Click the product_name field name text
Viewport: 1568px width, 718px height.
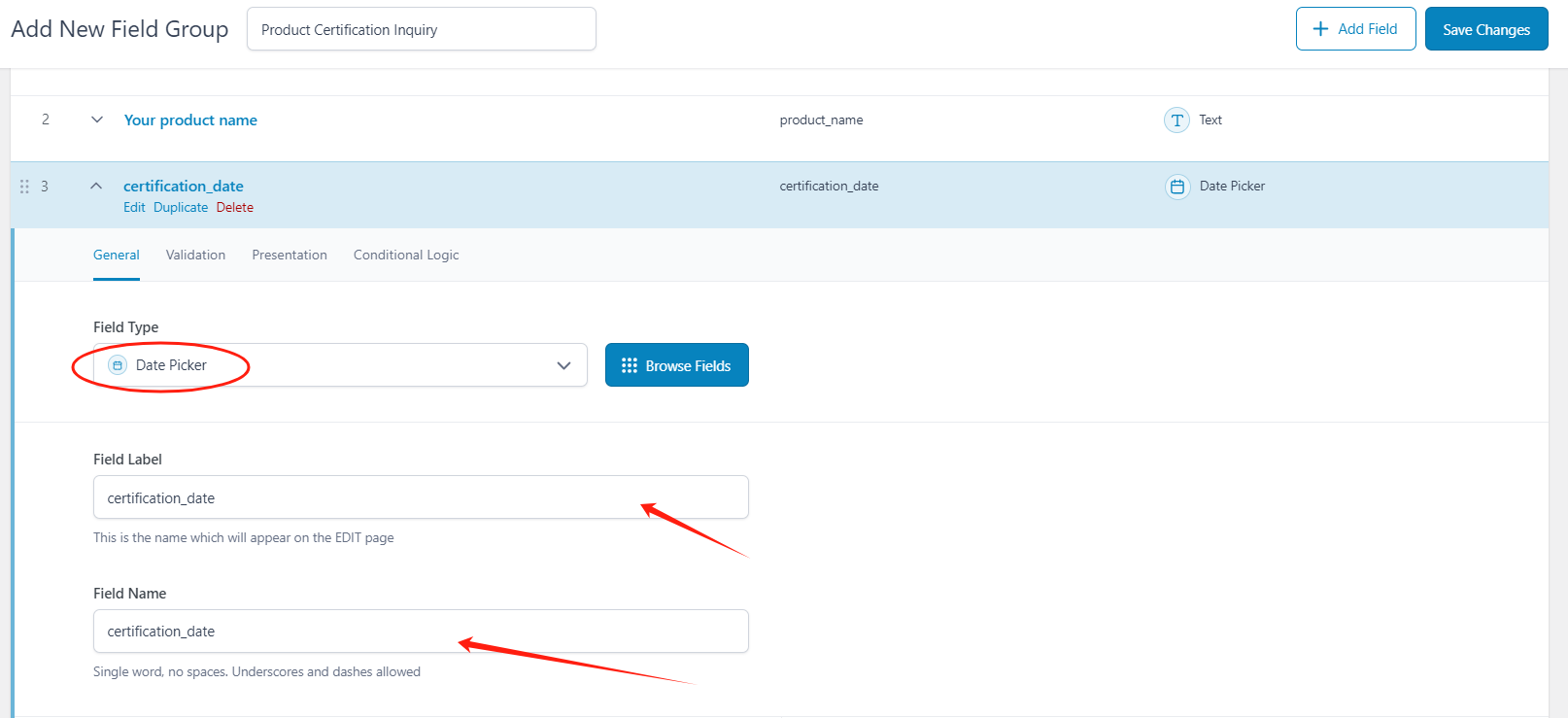pos(821,120)
